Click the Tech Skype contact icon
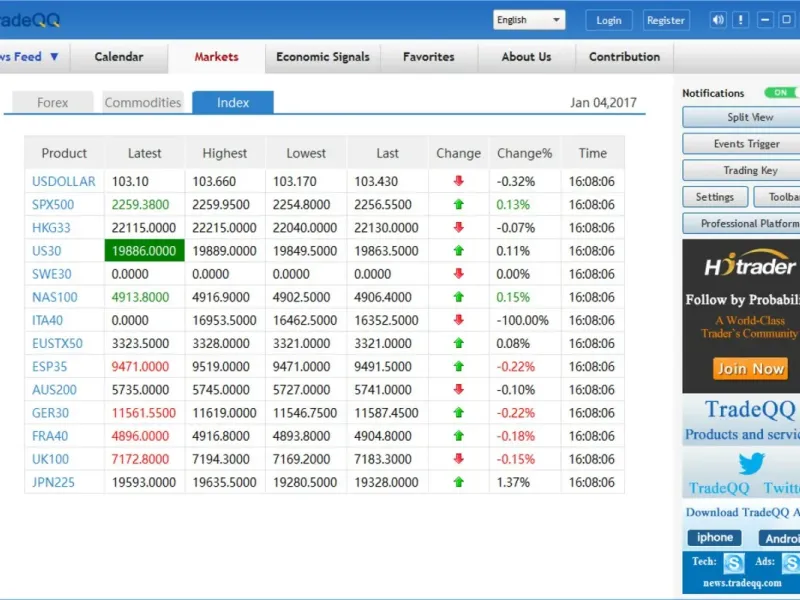The height and width of the screenshot is (600, 800). pos(734,563)
